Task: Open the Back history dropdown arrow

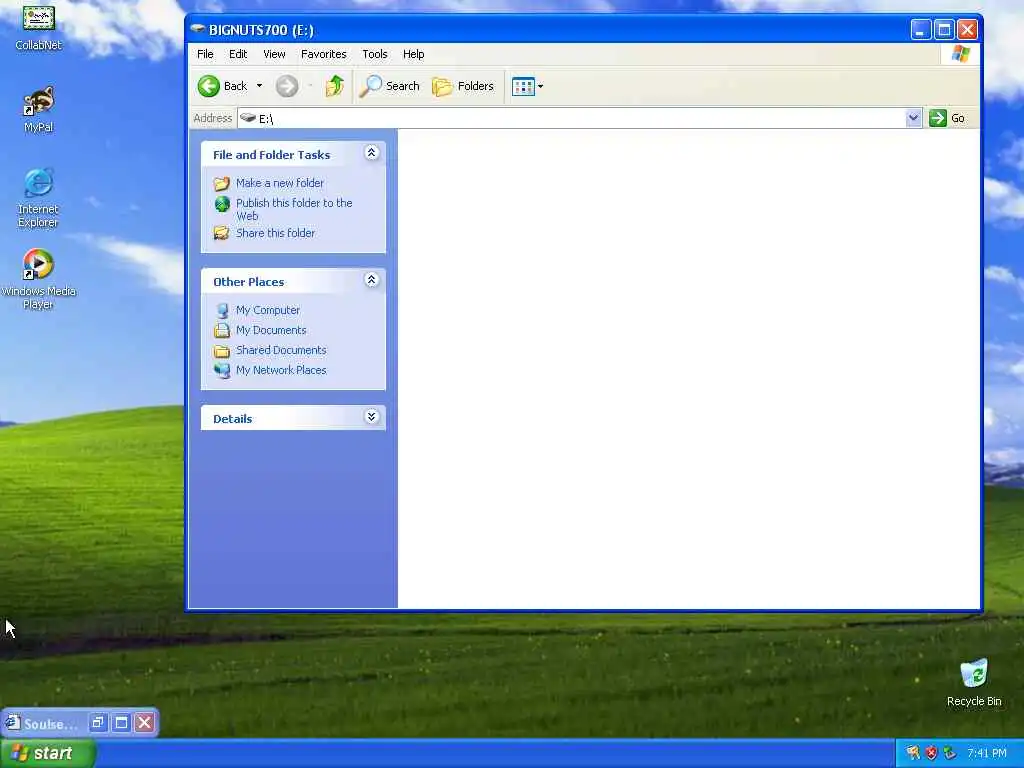Action: pyautogui.click(x=259, y=86)
